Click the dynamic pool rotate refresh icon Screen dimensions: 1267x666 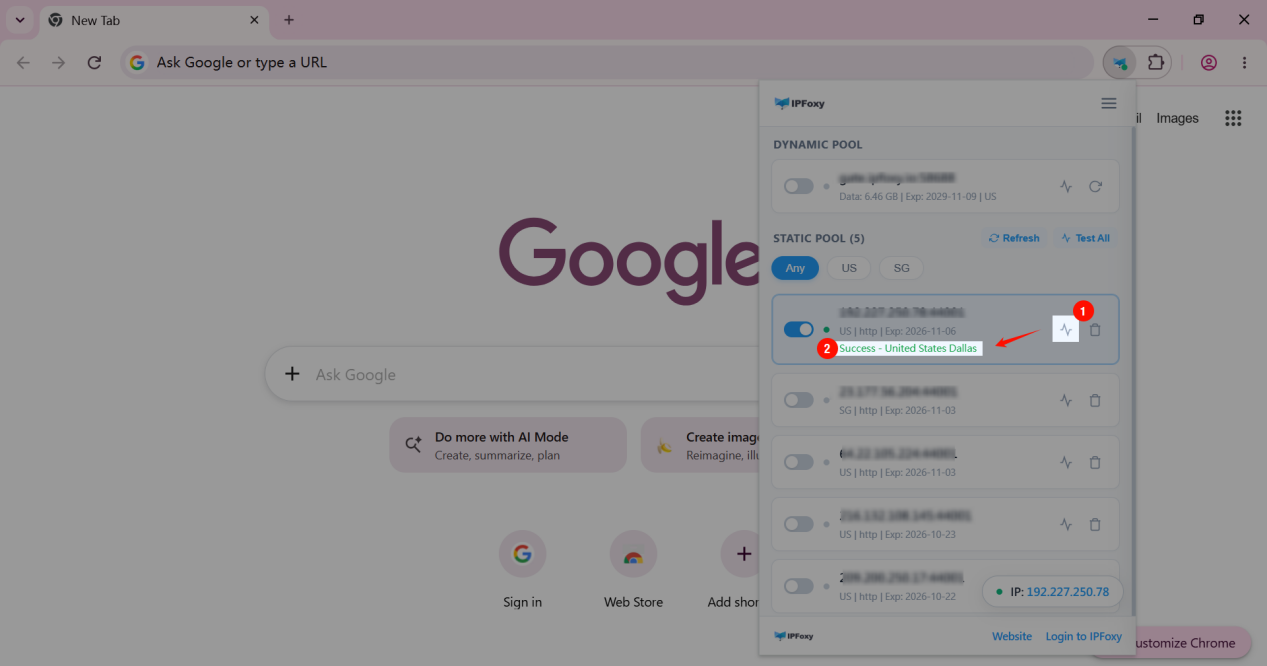click(x=1095, y=186)
